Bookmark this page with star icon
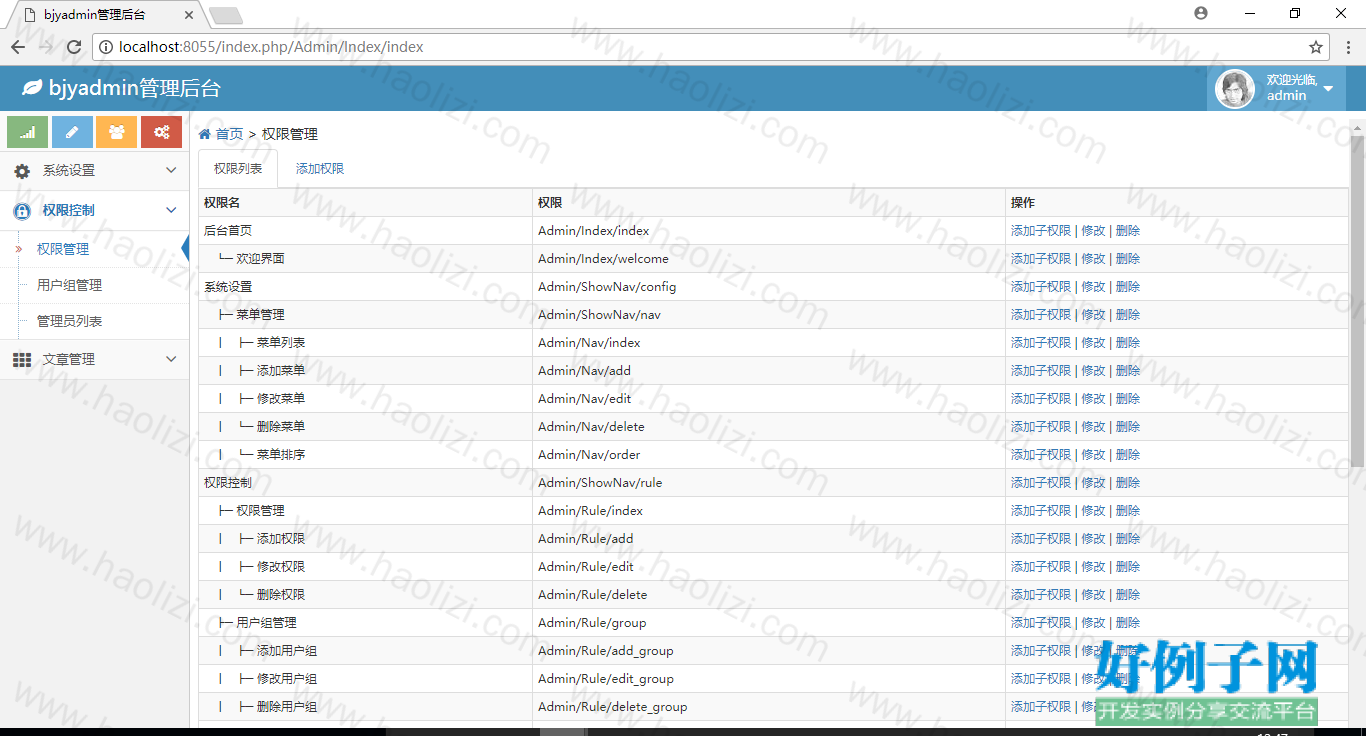The width and height of the screenshot is (1366, 736). (1316, 47)
